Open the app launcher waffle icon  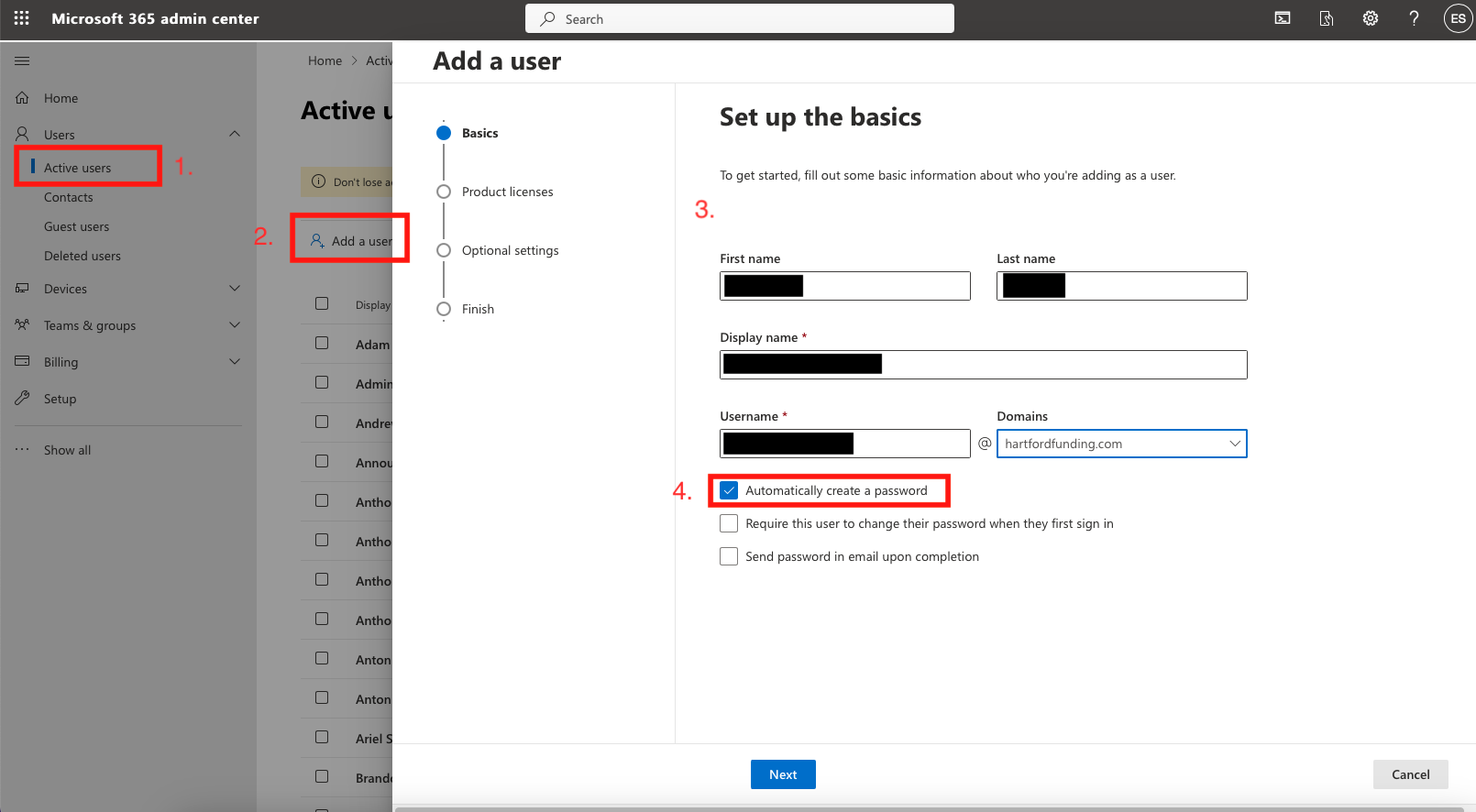[22, 18]
